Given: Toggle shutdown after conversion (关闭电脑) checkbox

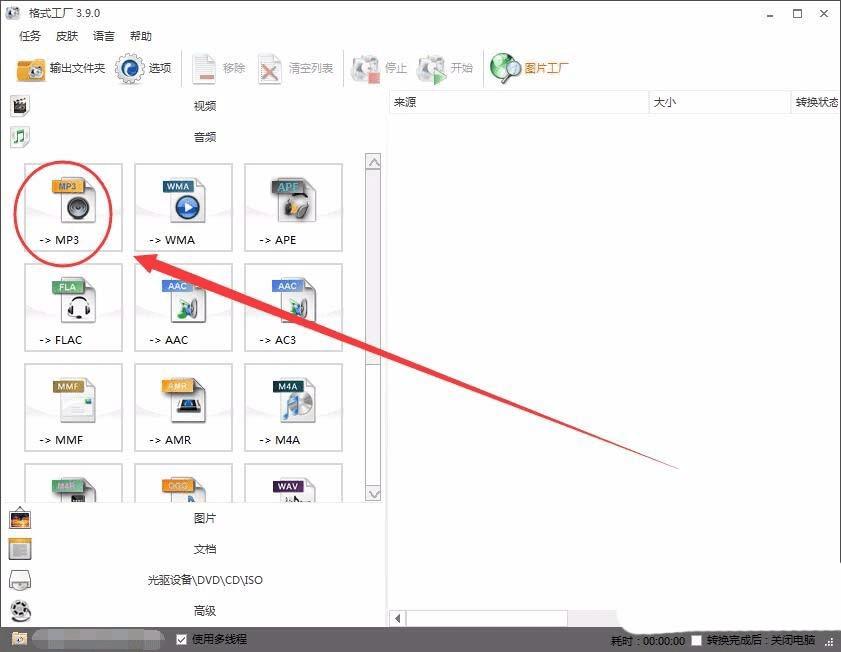Looking at the screenshot, I should click(x=696, y=640).
